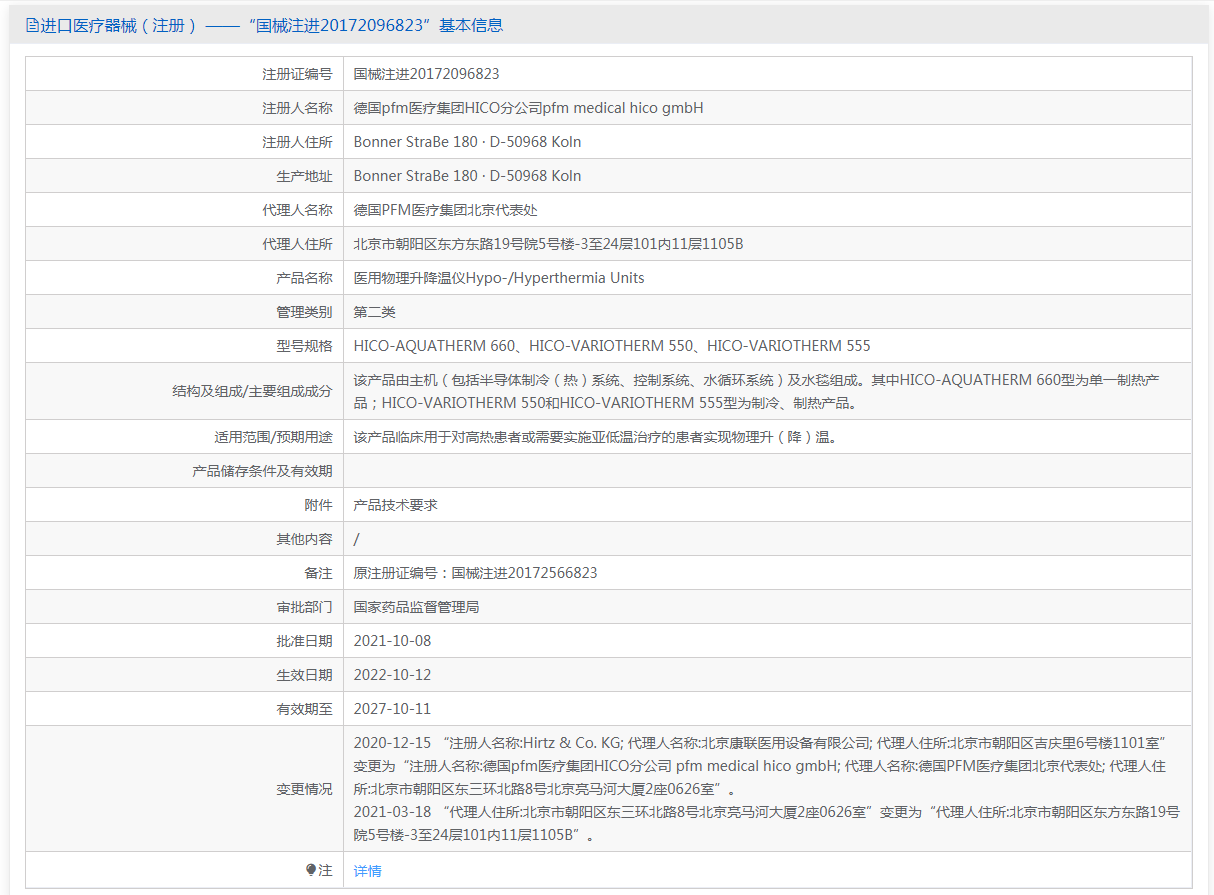This screenshot has width=1214, height=895.
Task: Click the 注册人名称 label cell
Action: (x=185, y=108)
